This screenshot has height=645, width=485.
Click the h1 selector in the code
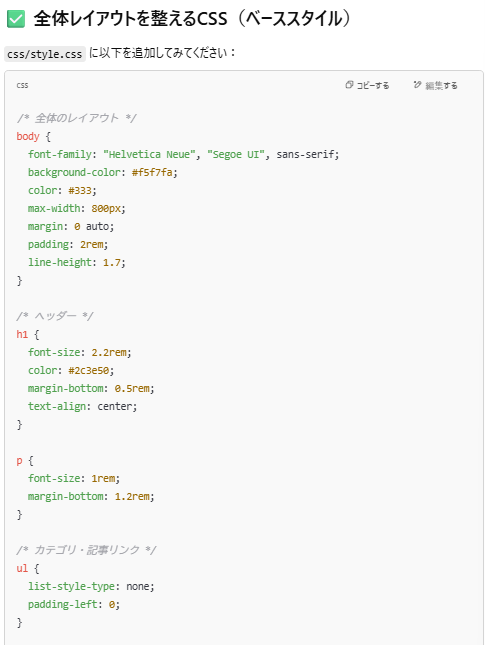pyautogui.click(x=22, y=334)
